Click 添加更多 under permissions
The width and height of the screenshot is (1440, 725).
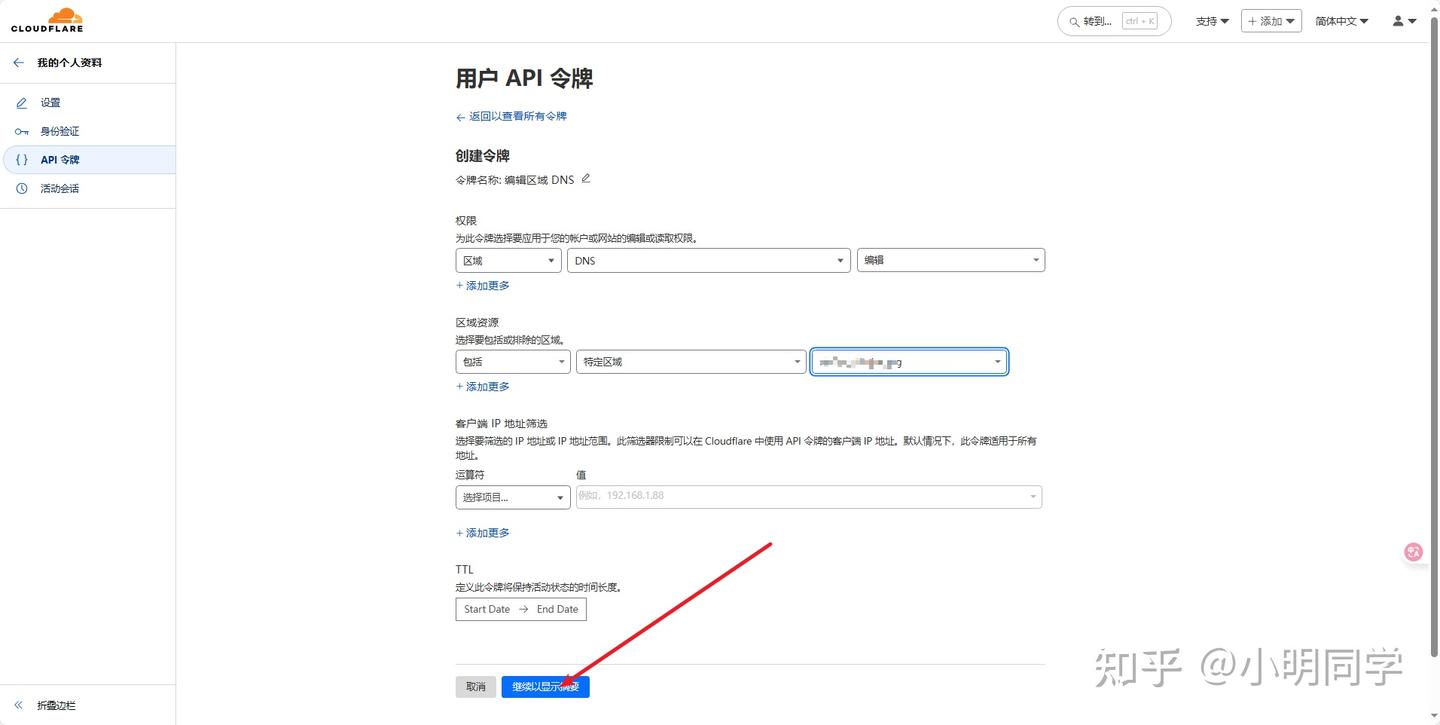click(483, 285)
